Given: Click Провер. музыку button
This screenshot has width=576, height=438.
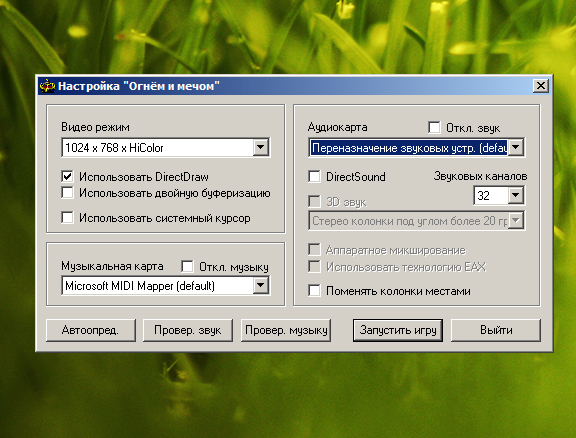Looking at the screenshot, I should [x=286, y=330].
